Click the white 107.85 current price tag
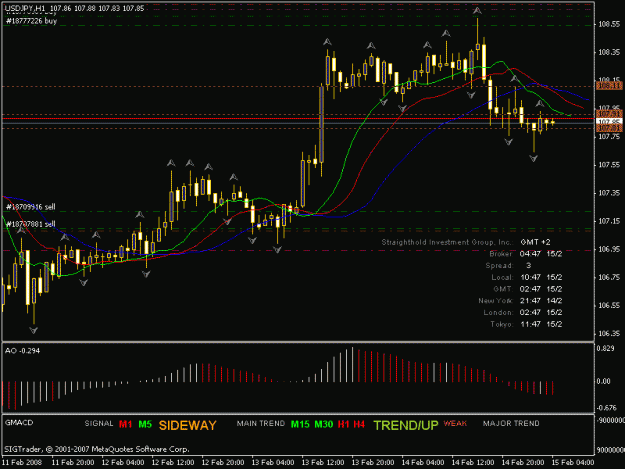Viewport: 625px width, 469px height. [x=609, y=121]
